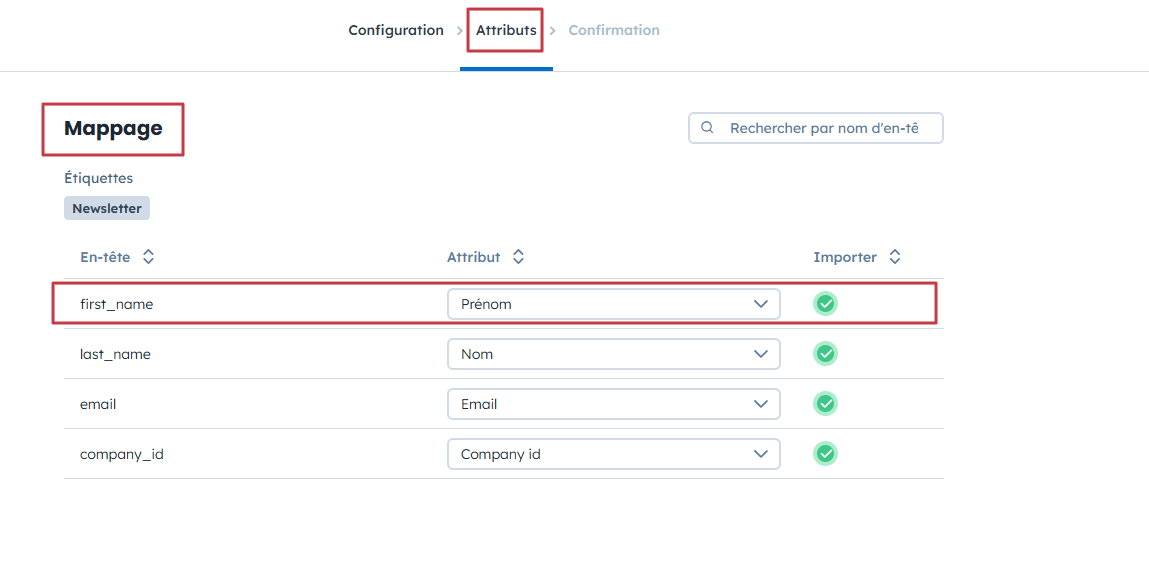The image size is (1149, 578).
Task: Sort by En-tête column arrows
Action: 148,257
